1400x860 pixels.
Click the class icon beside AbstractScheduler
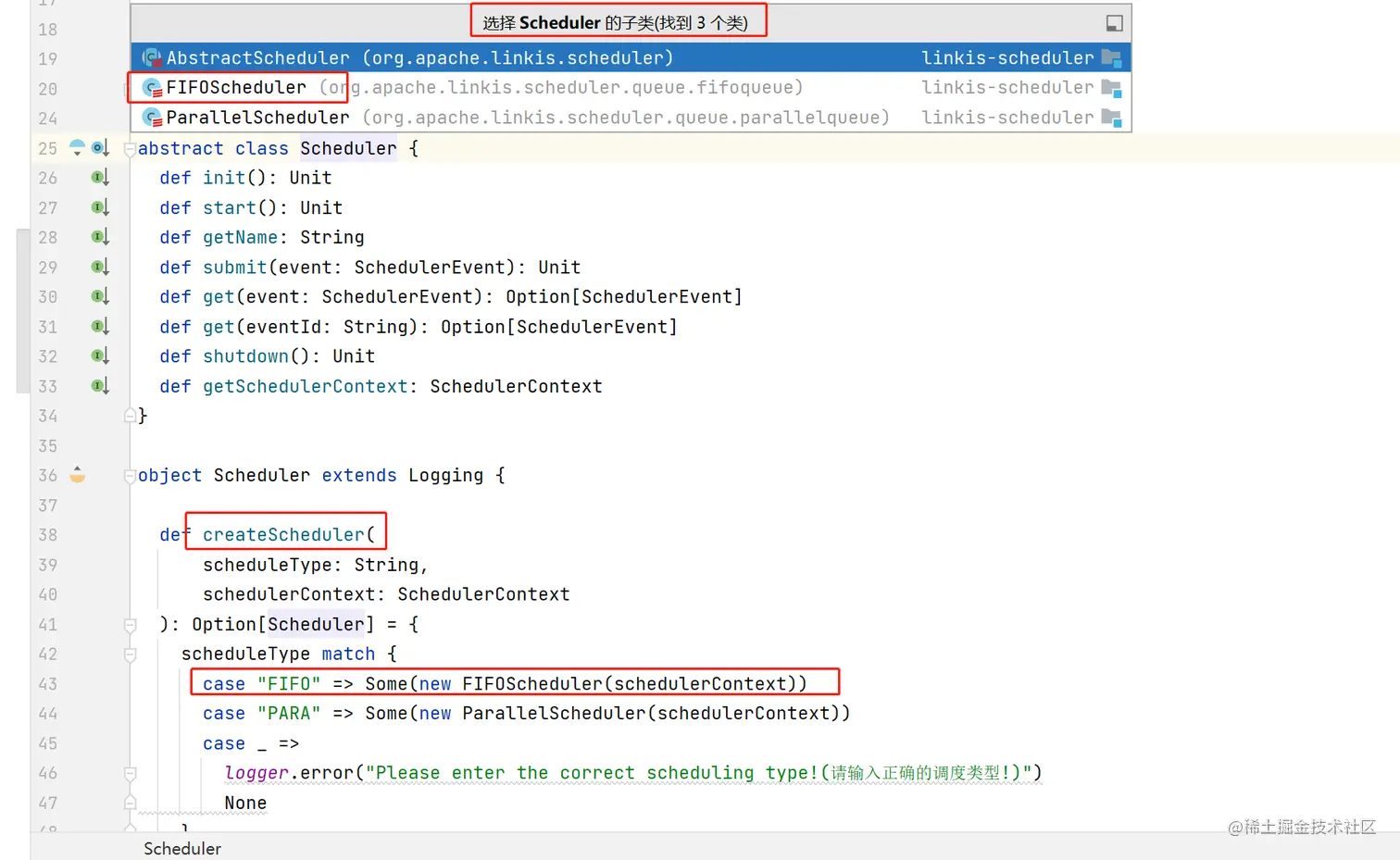coord(152,58)
